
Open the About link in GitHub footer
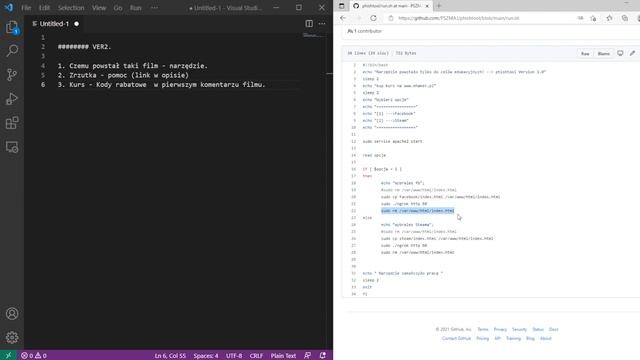tap(546, 338)
